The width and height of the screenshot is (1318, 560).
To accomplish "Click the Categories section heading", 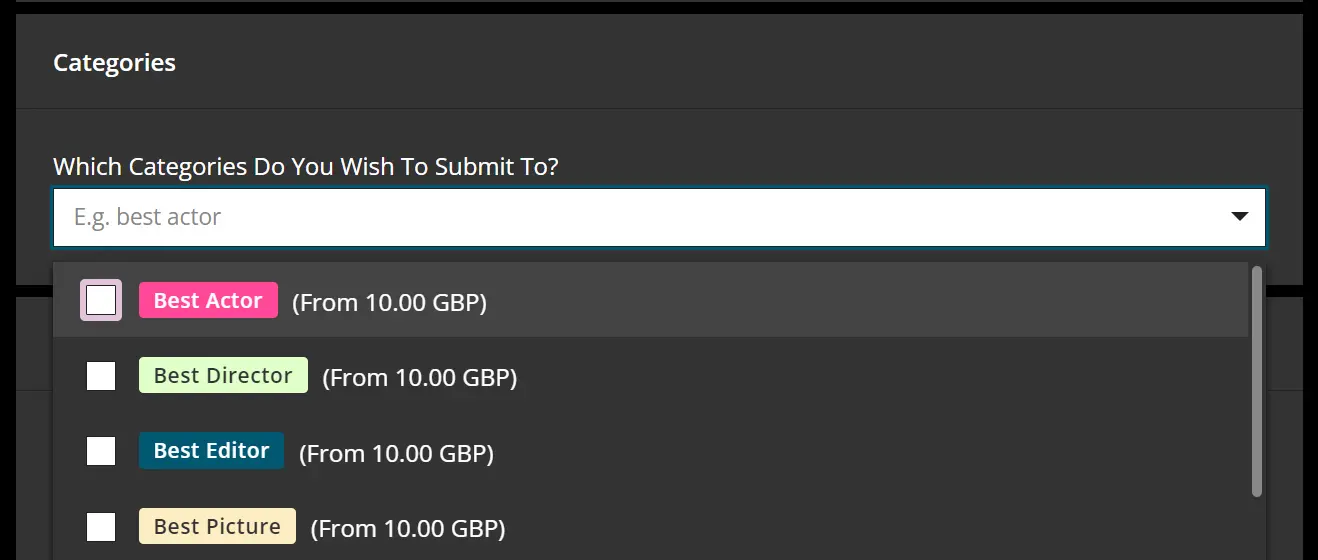I will pos(114,62).
